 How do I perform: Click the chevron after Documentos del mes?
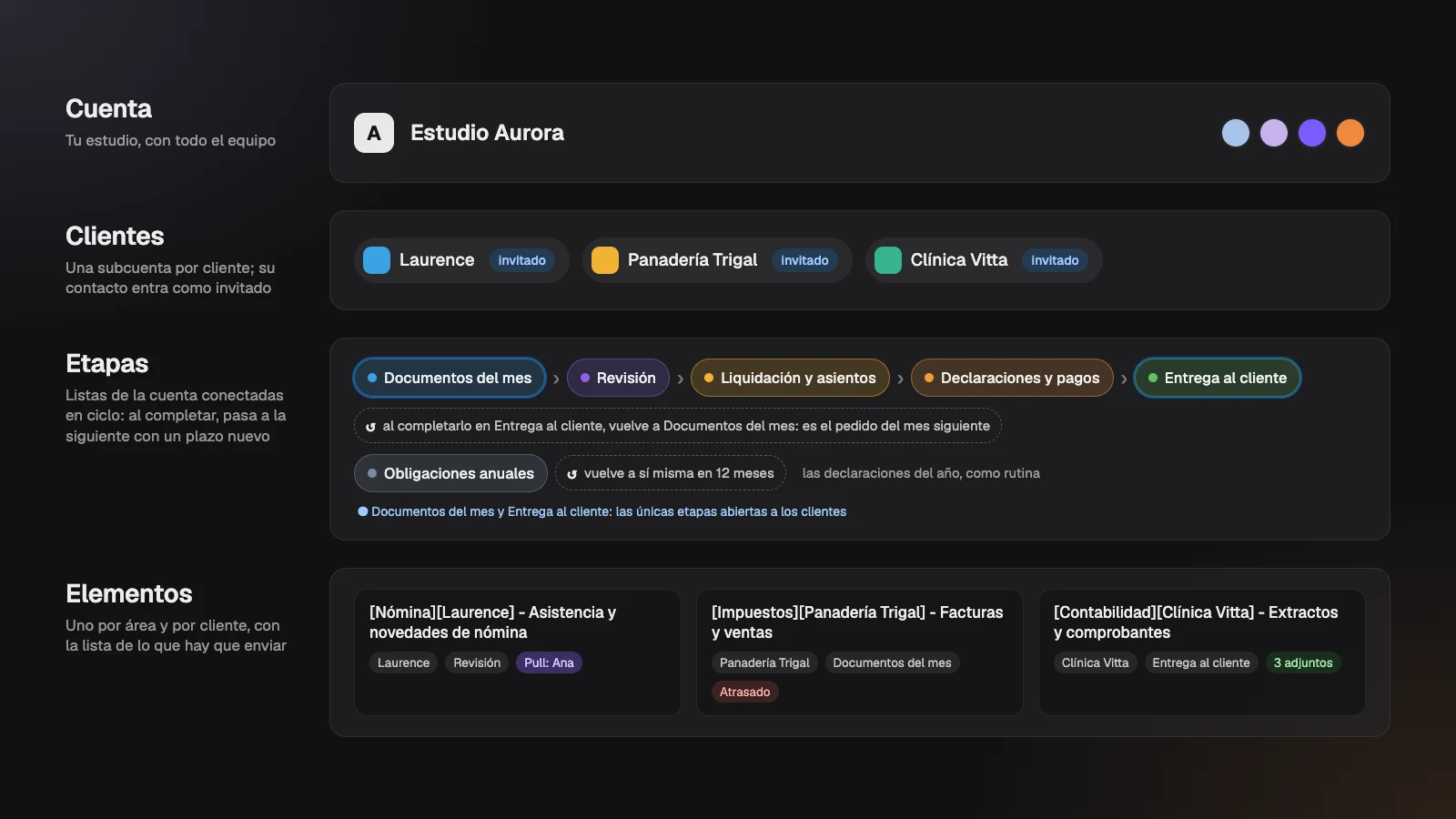coord(556,379)
